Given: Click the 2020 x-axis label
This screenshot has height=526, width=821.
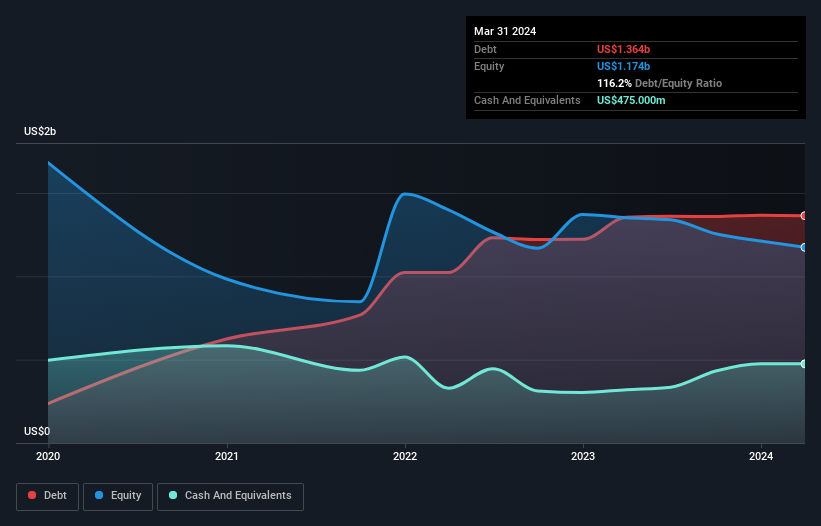Looking at the screenshot, I should pos(48,456).
